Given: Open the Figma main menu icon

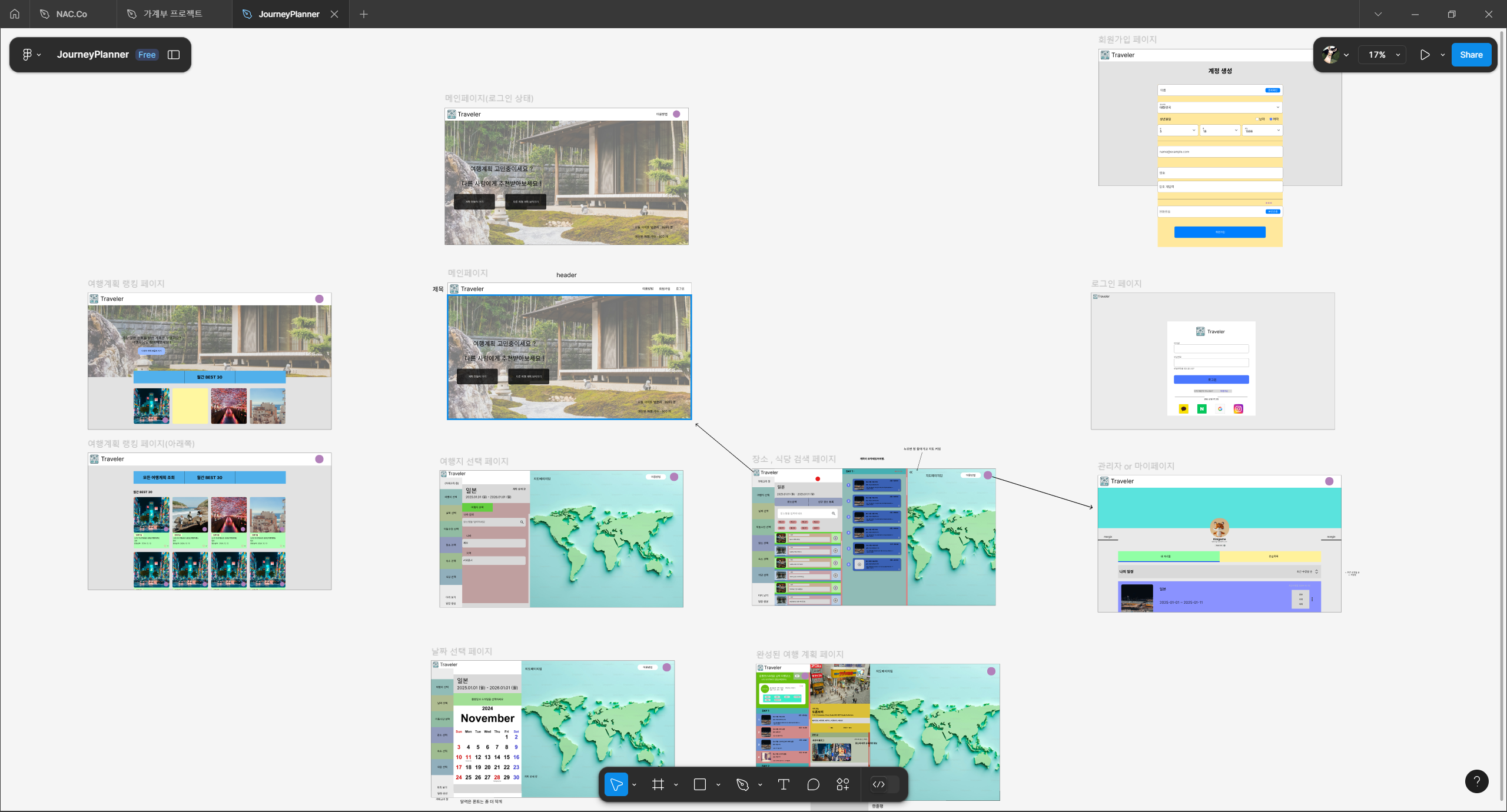Looking at the screenshot, I should pyautogui.click(x=27, y=55).
